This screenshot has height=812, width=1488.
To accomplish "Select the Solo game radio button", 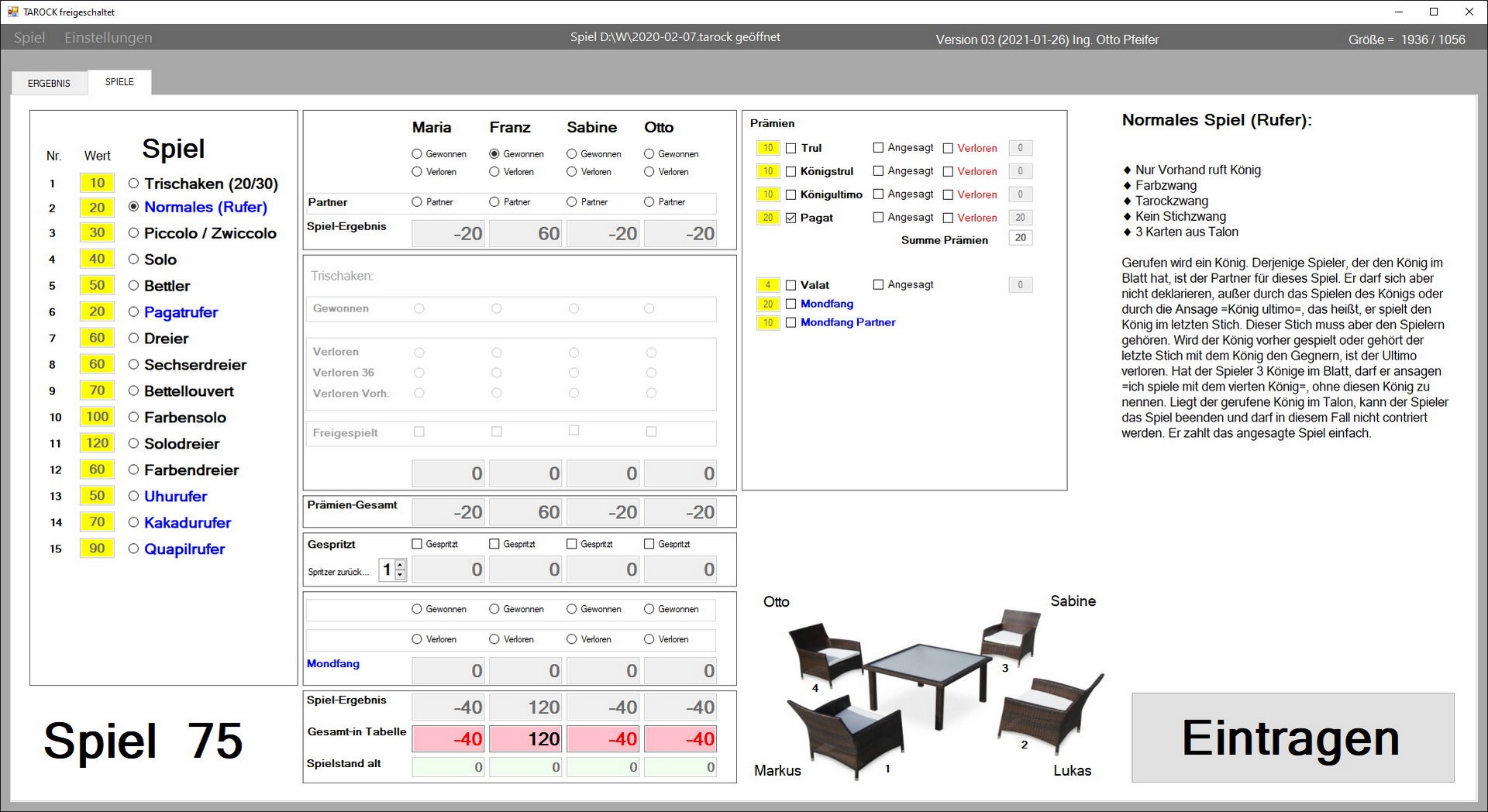I will (134, 260).
